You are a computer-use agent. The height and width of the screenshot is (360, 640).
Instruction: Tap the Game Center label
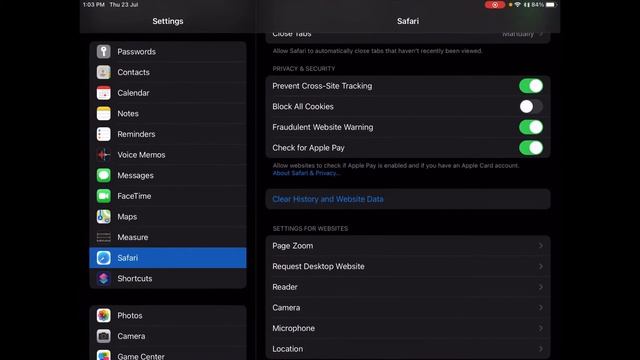pyautogui.click(x=141, y=356)
